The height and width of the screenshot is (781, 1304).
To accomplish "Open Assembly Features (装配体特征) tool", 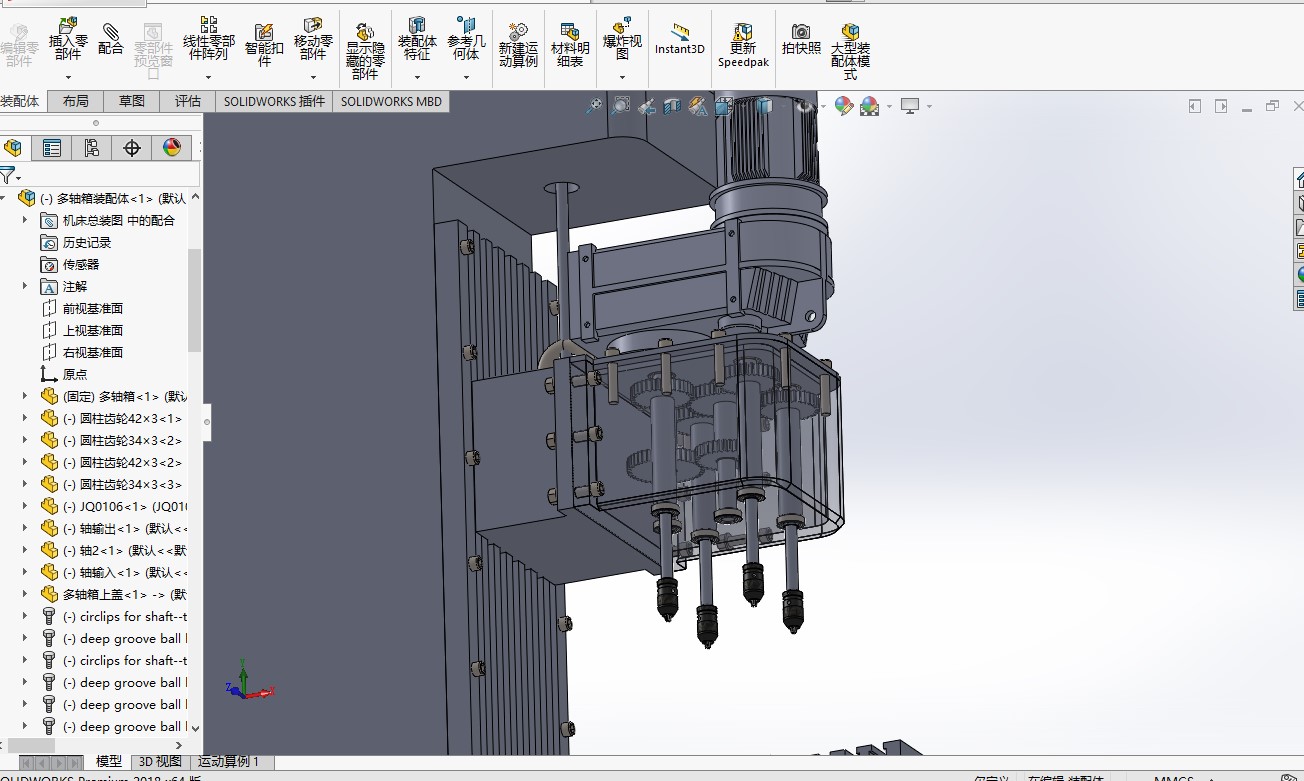I will 417,40.
